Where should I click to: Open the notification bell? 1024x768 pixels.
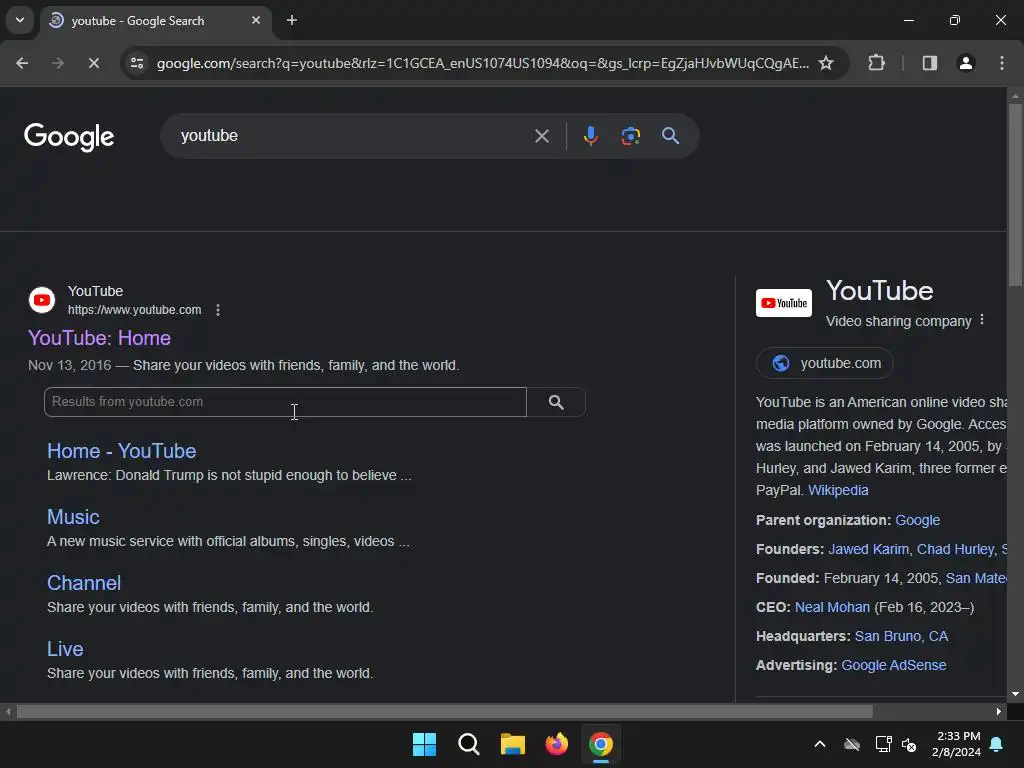tap(997, 744)
